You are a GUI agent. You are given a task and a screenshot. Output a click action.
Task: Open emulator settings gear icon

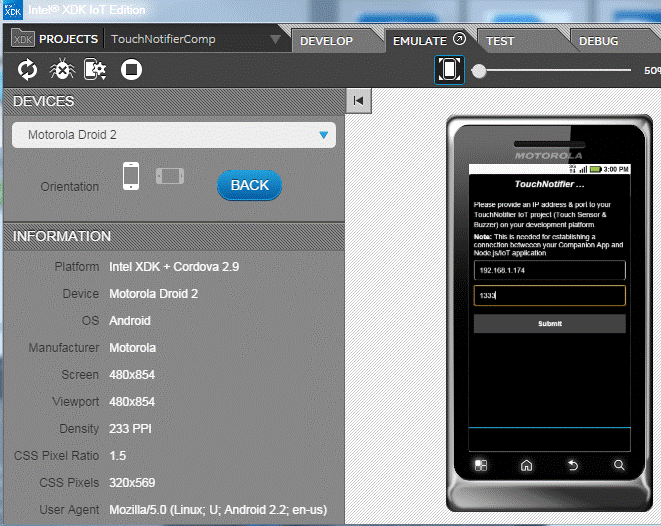pyautogui.click(x=95, y=70)
